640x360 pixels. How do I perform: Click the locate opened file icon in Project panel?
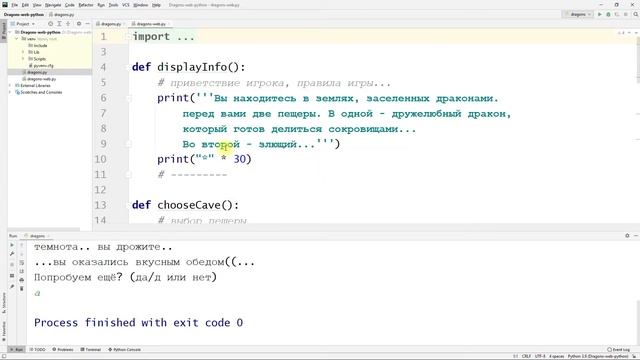pos(51,24)
